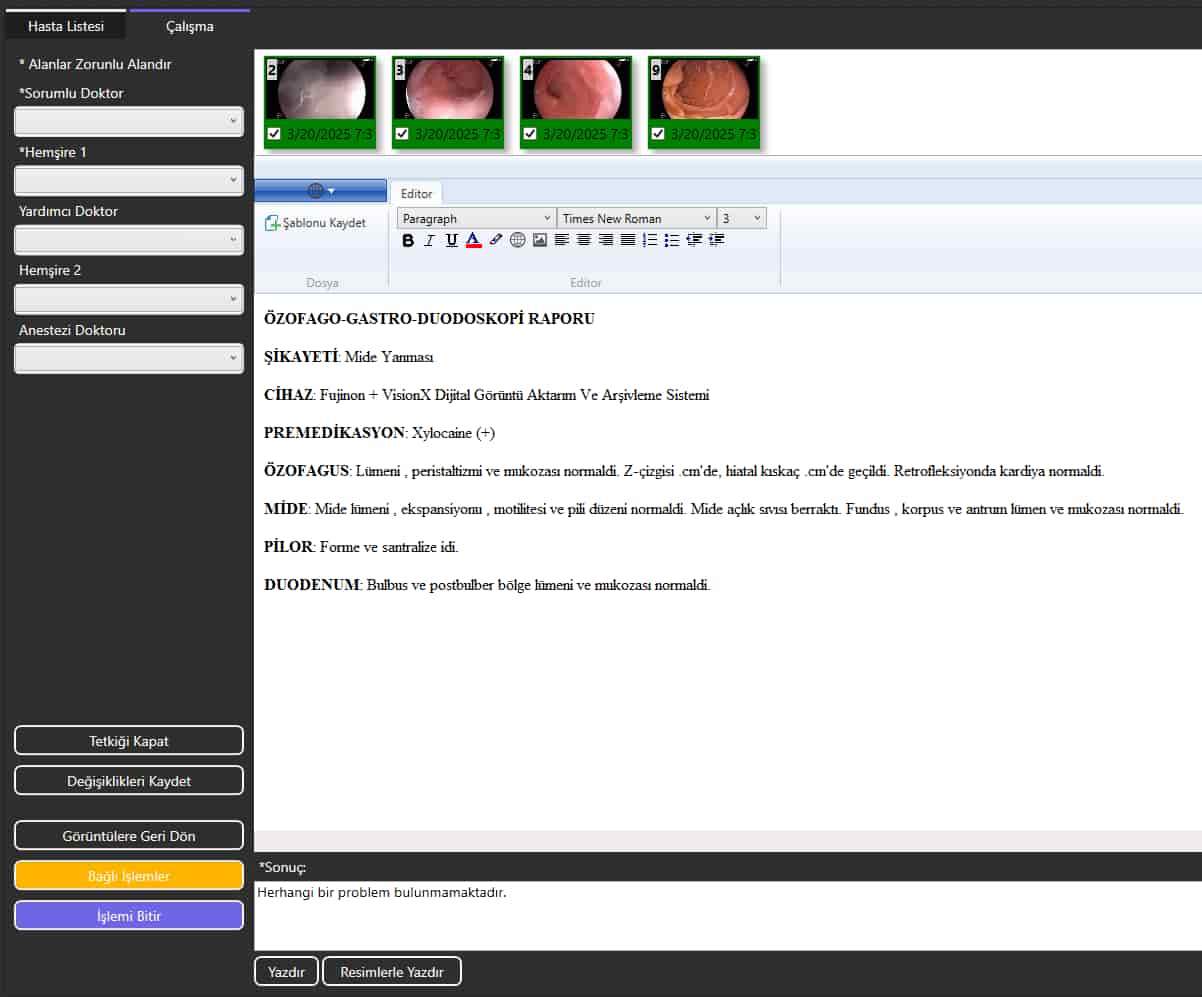
Task: Open the font color picker
Action: (x=474, y=240)
